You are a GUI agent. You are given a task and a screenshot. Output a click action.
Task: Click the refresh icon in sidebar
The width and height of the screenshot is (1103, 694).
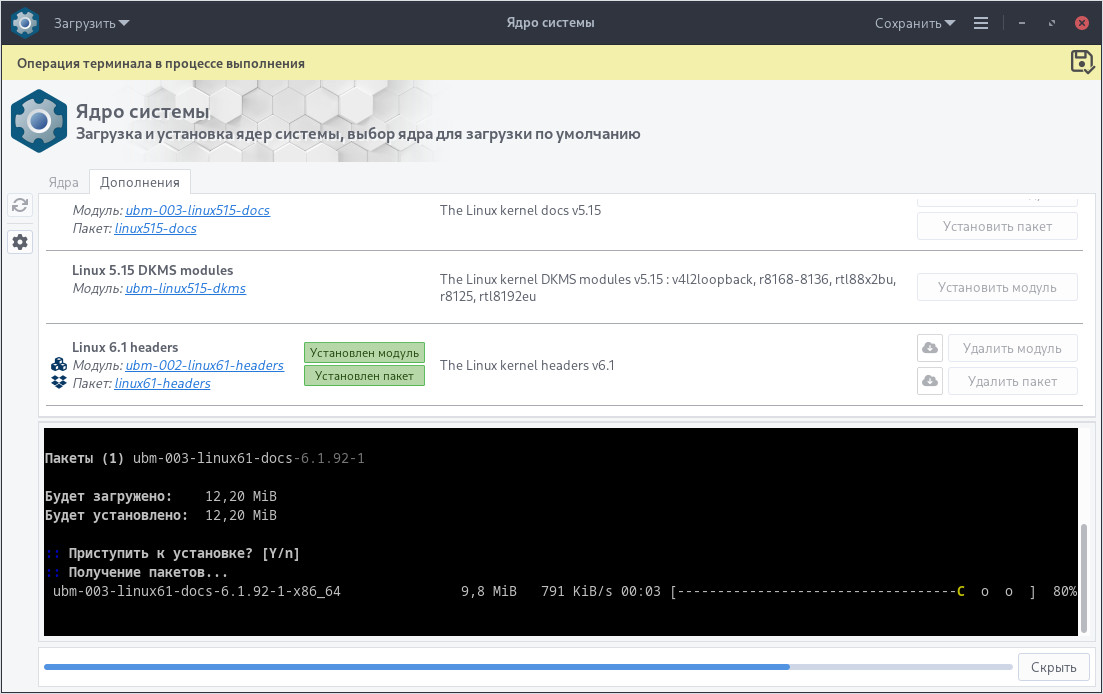pyautogui.click(x=20, y=205)
